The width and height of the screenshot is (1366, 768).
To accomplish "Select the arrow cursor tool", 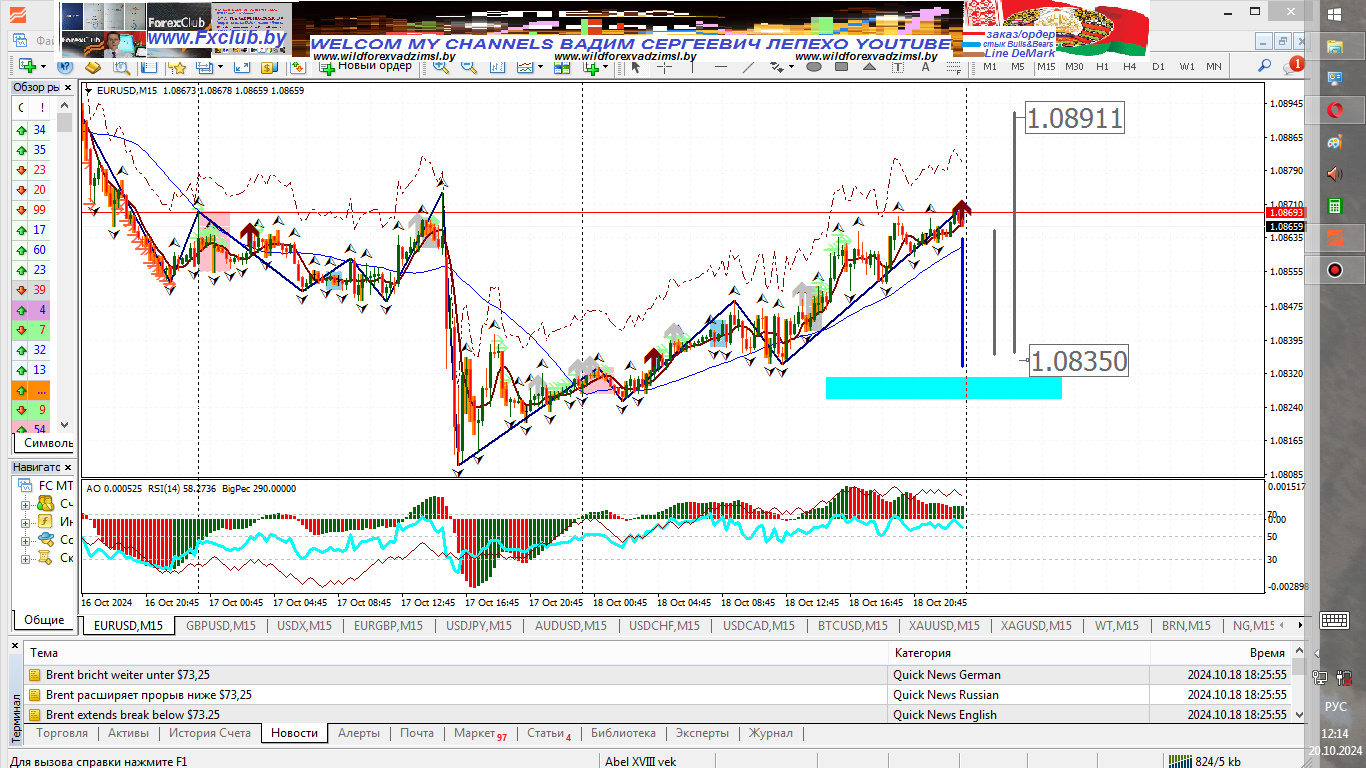I will click(x=635, y=66).
